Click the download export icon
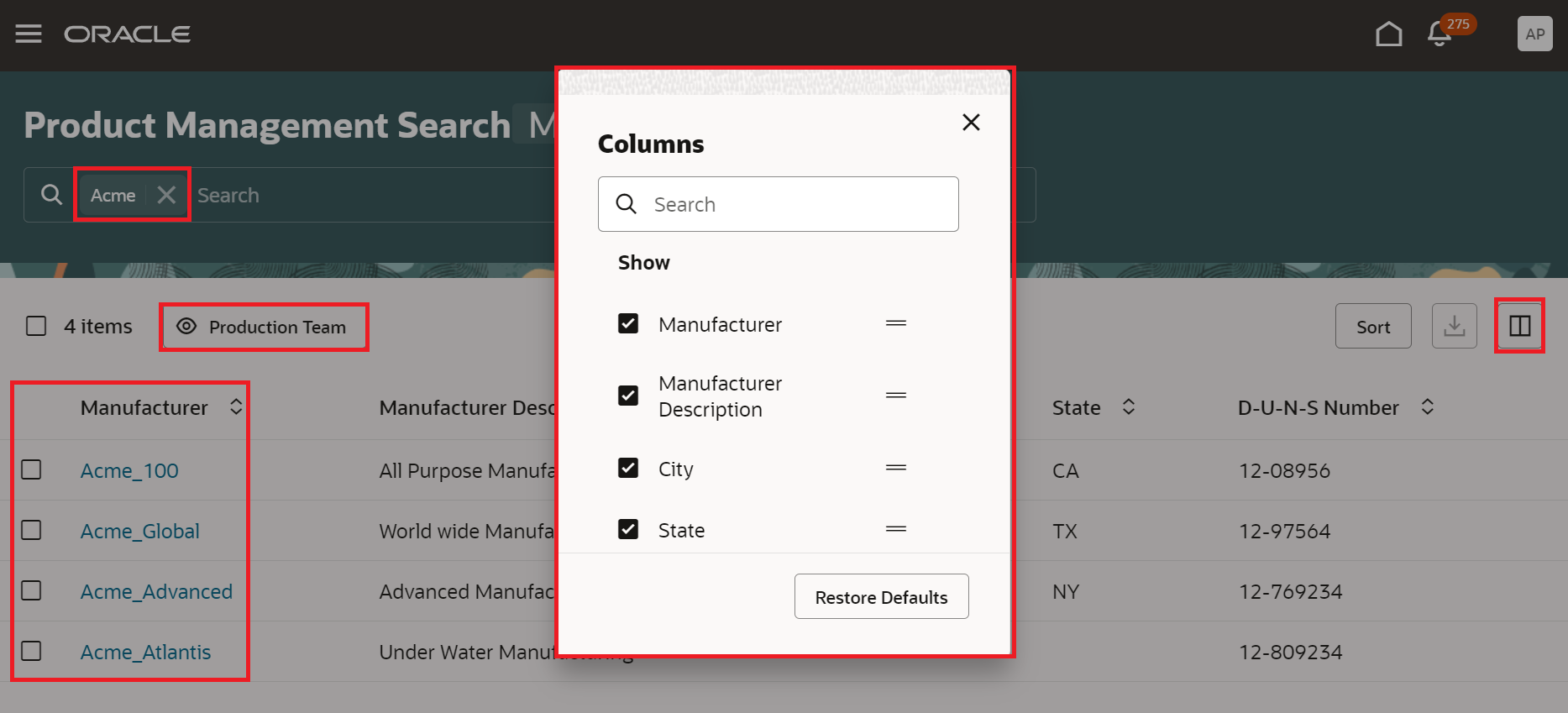The height and width of the screenshot is (713, 1568). pyautogui.click(x=1455, y=326)
